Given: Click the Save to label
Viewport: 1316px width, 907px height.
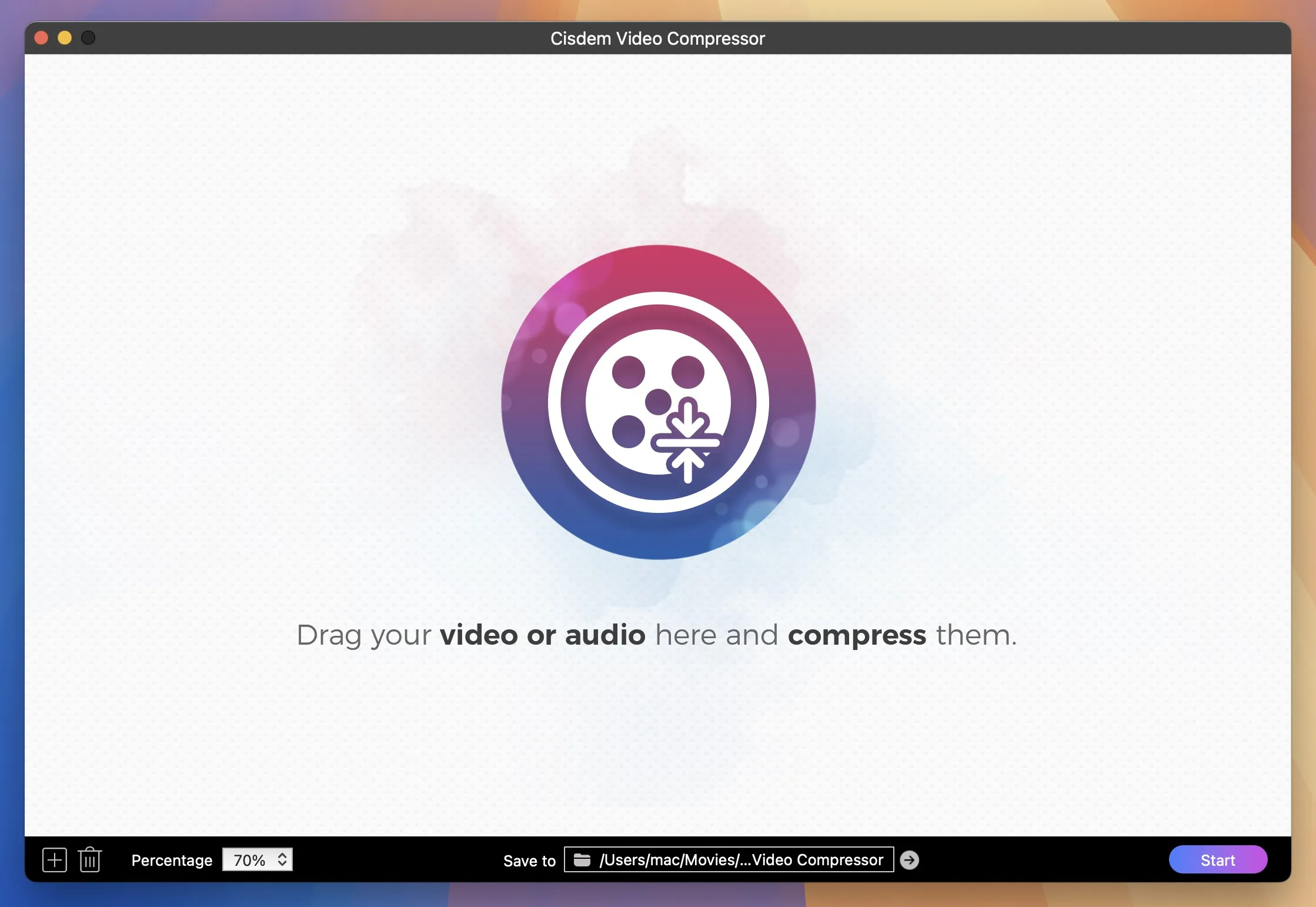Looking at the screenshot, I should (x=529, y=861).
